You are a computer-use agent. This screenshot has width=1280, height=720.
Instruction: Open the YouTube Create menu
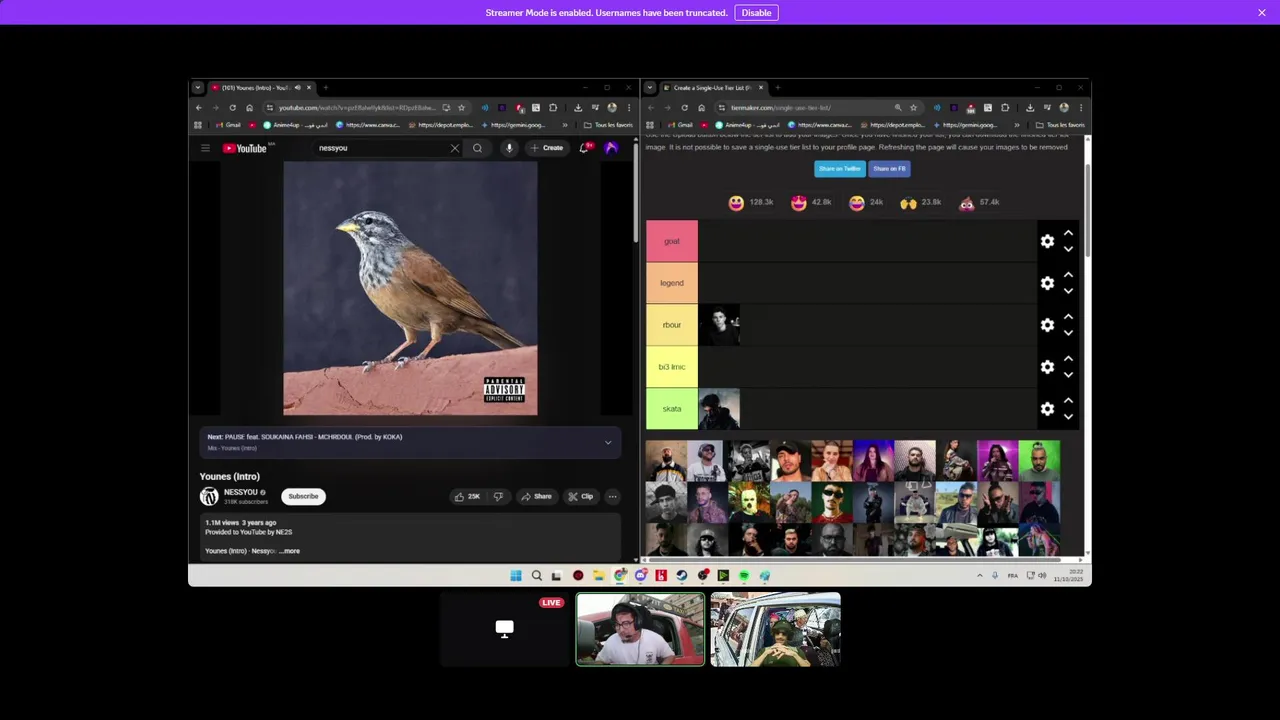[547, 148]
